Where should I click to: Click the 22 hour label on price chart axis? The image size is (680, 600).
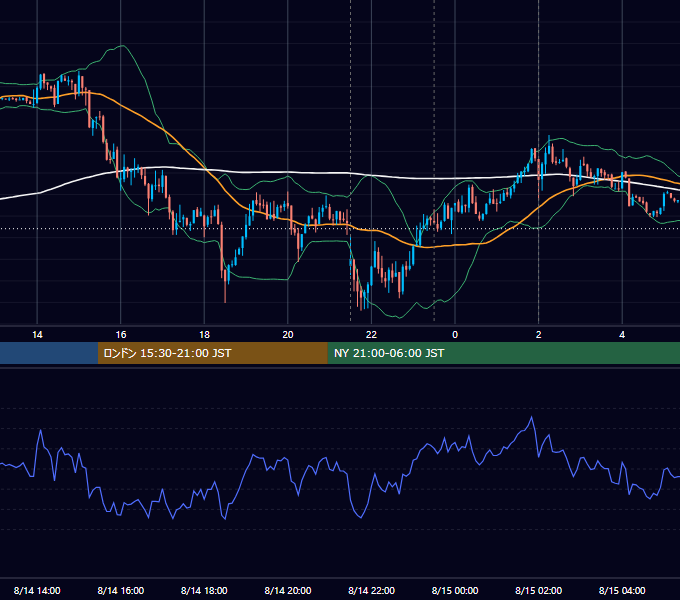(371, 335)
